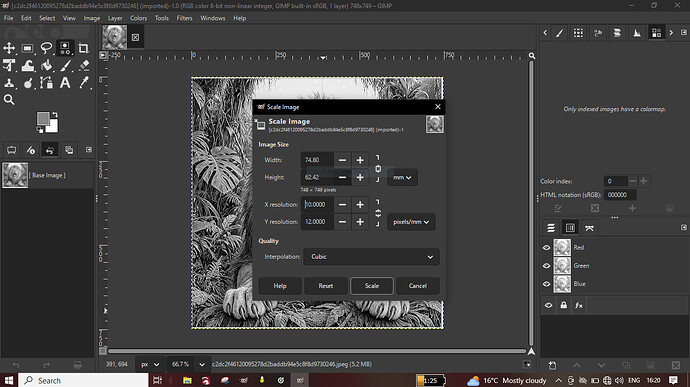The height and width of the screenshot is (387, 690).
Task: Open the channels dock tab configuration menu
Action: [684, 227]
